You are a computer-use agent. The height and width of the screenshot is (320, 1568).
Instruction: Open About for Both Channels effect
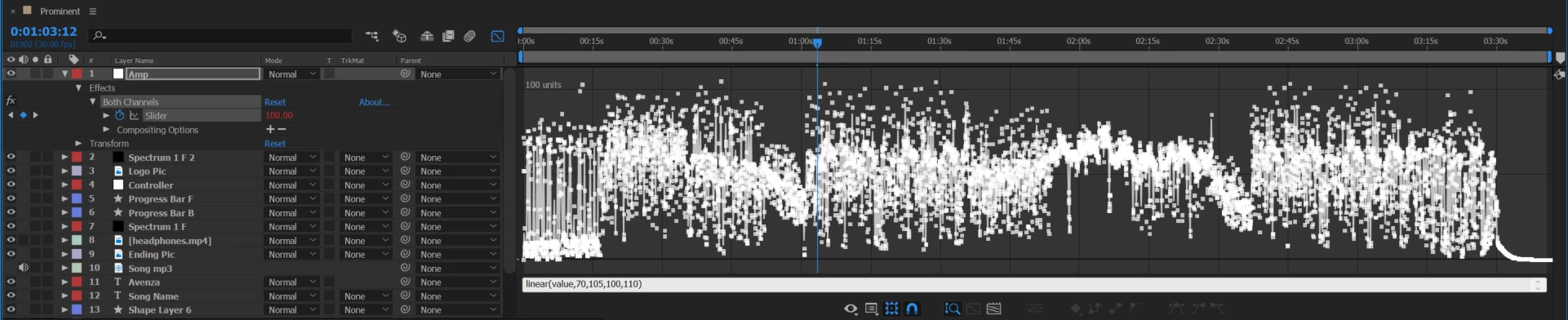(x=375, y=102)
